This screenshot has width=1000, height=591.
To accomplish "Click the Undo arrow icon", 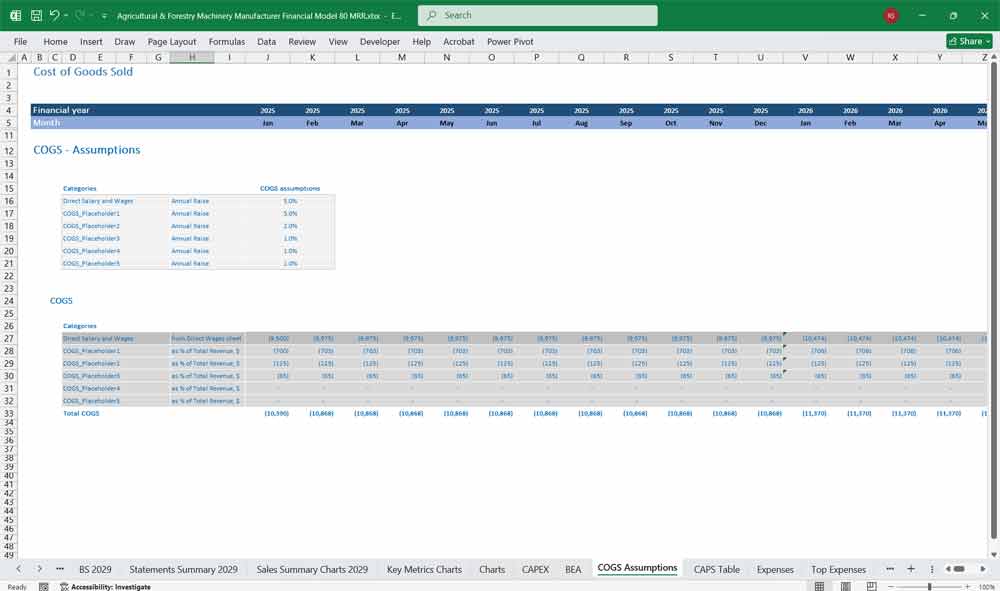I will [54, 16].
